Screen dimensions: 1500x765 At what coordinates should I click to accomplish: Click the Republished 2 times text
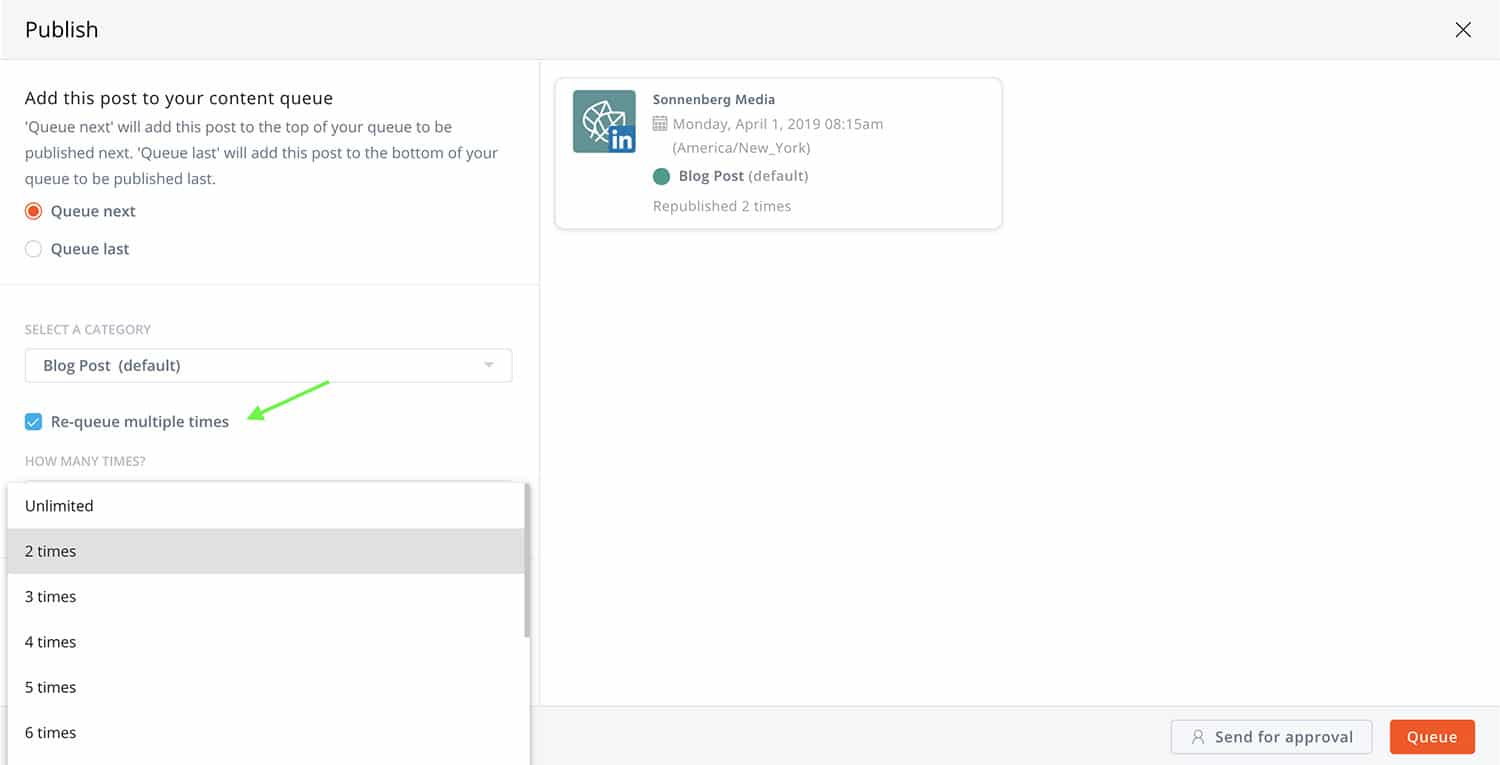722,206
